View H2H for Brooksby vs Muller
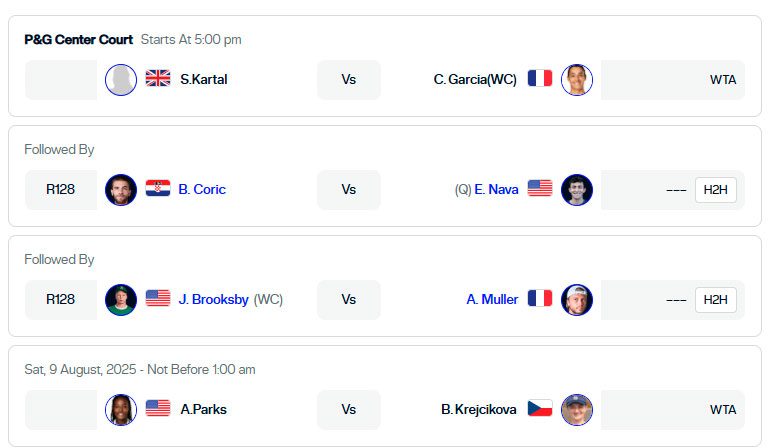 pos(716,300)
